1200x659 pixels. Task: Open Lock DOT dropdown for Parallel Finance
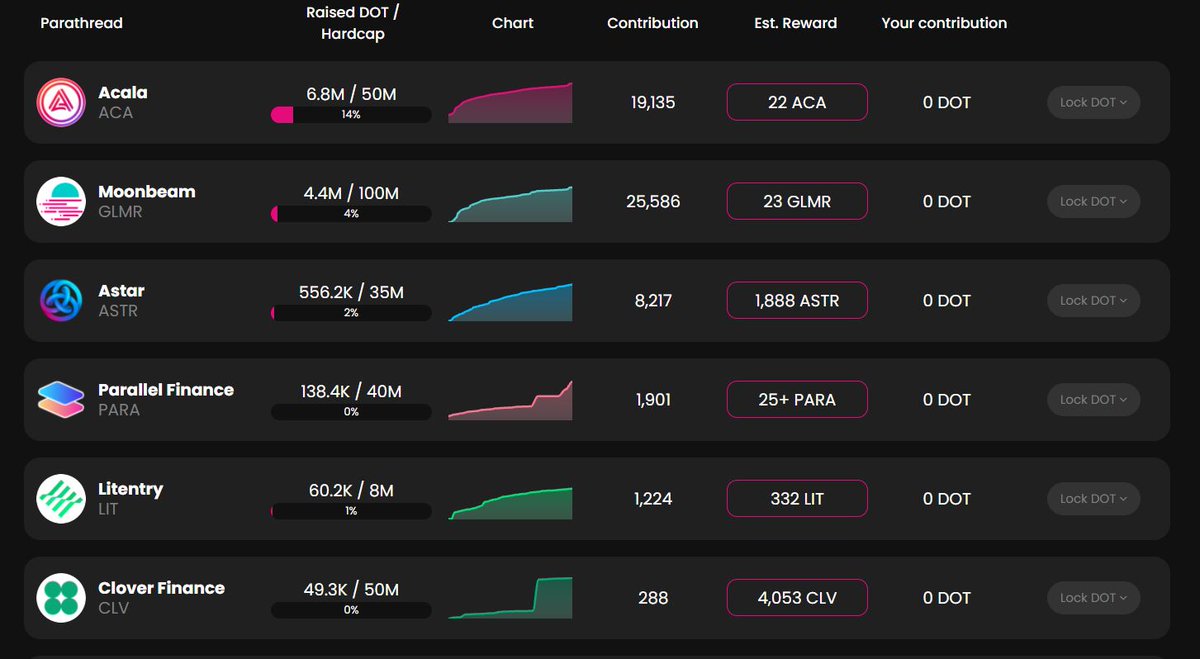(x=1093, y=399)
